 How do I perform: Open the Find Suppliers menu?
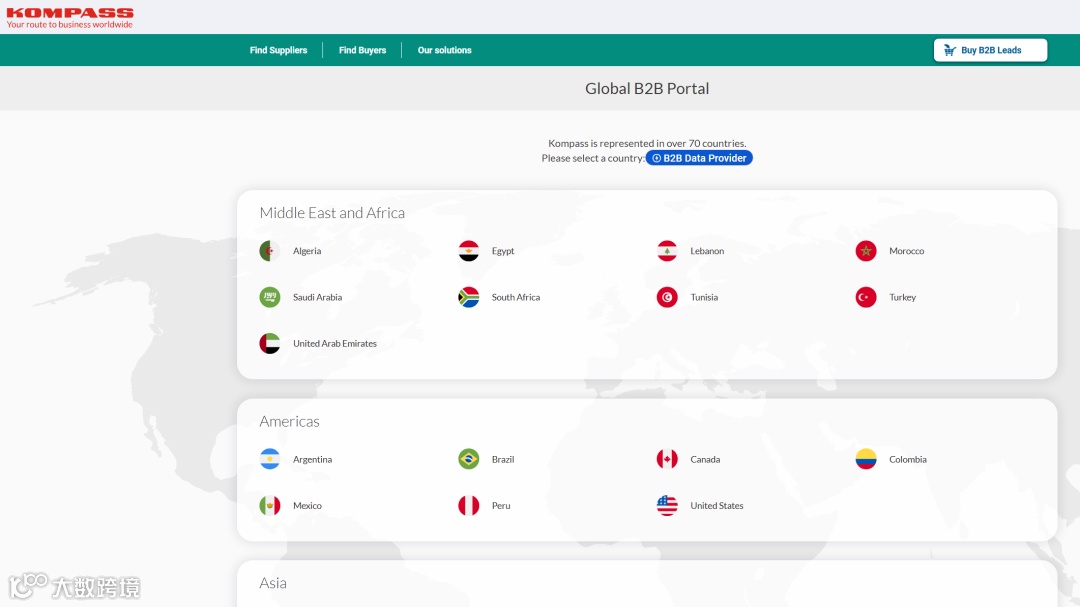coord(278,50)
